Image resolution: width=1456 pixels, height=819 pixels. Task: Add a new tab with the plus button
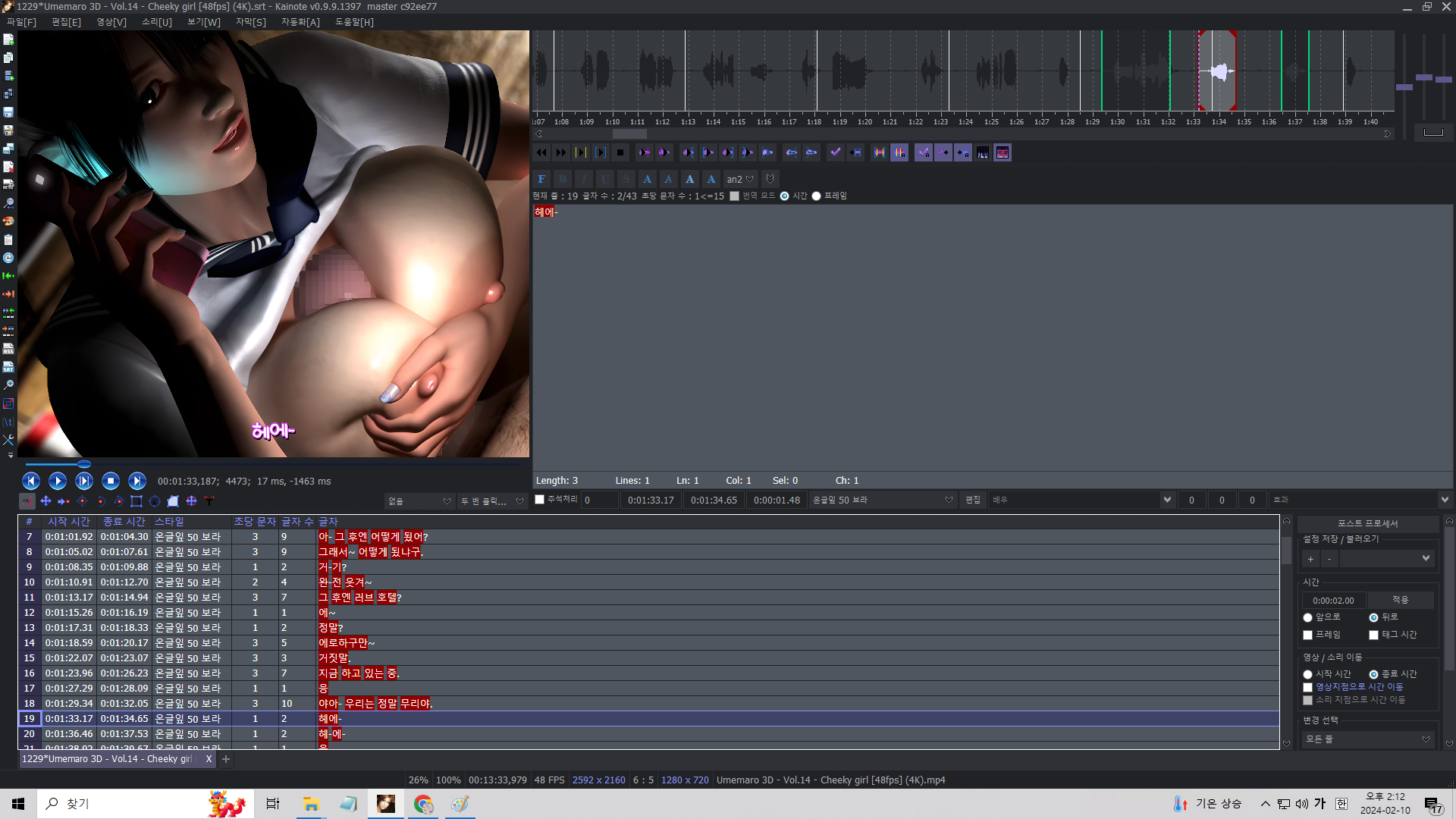click(x=225, y=759)
